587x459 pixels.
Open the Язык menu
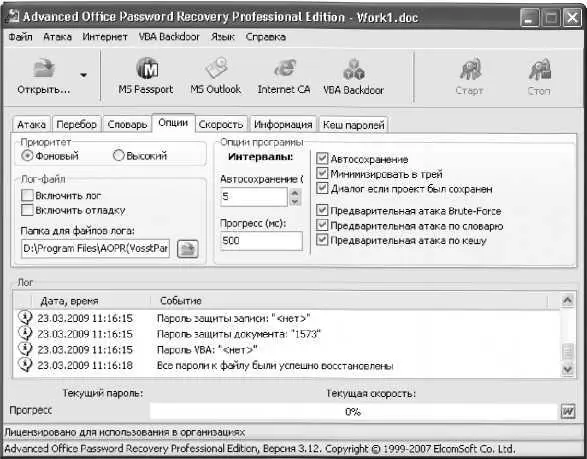(x=223, y=37)
